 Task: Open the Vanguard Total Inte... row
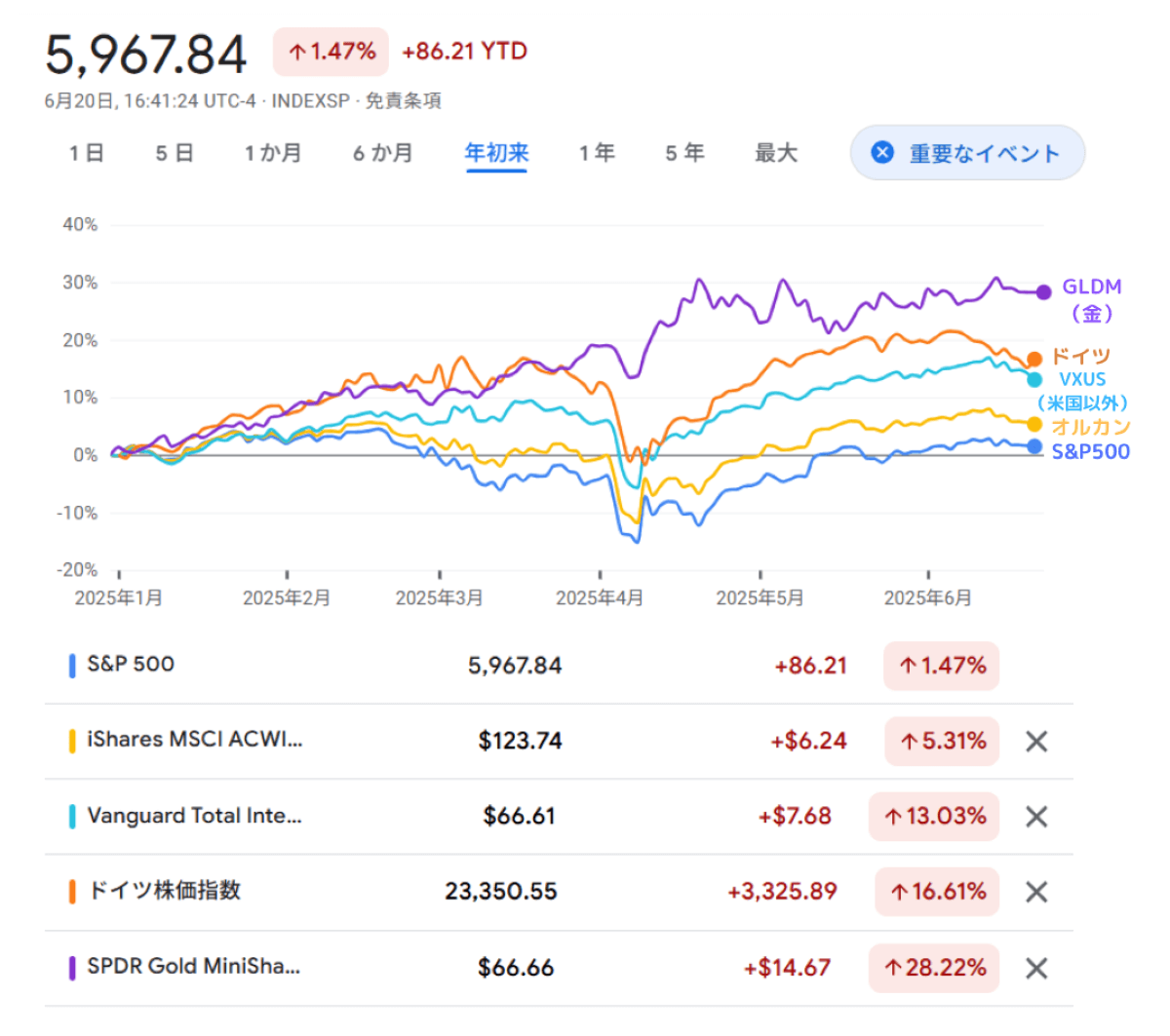pos(559,817)
